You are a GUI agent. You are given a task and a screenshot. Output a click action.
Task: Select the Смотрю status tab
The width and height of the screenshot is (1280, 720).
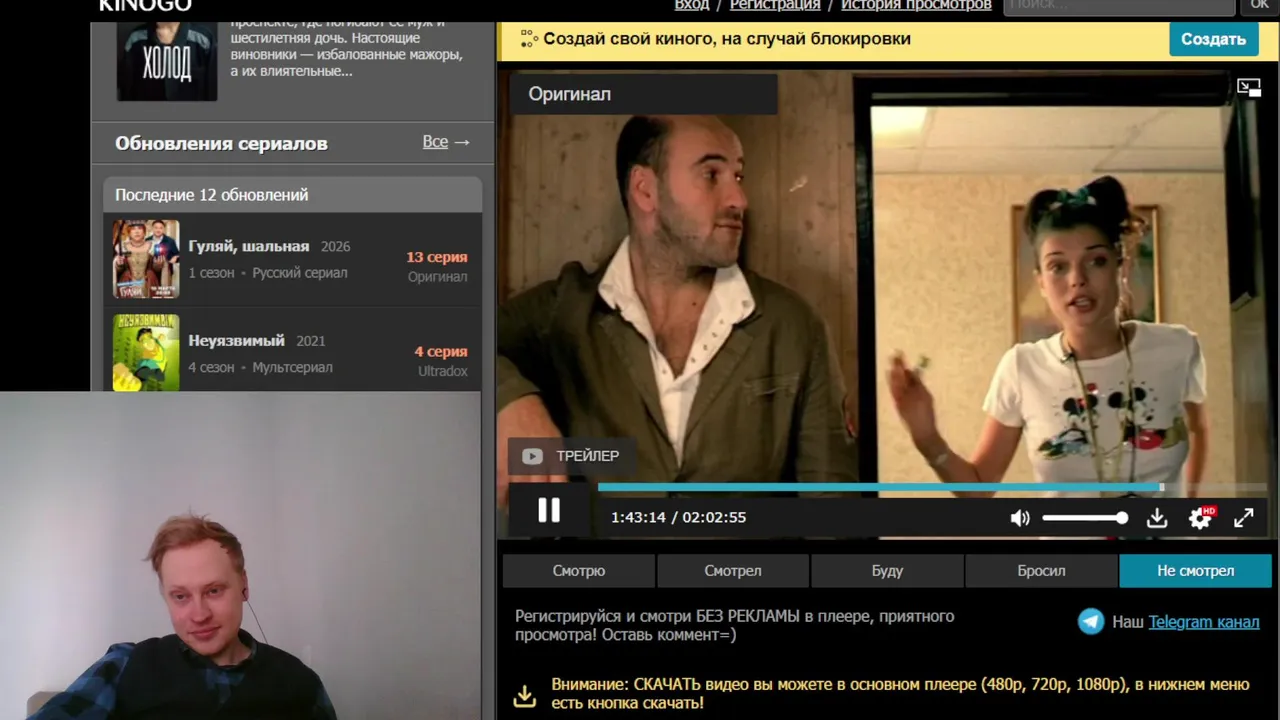579,571
